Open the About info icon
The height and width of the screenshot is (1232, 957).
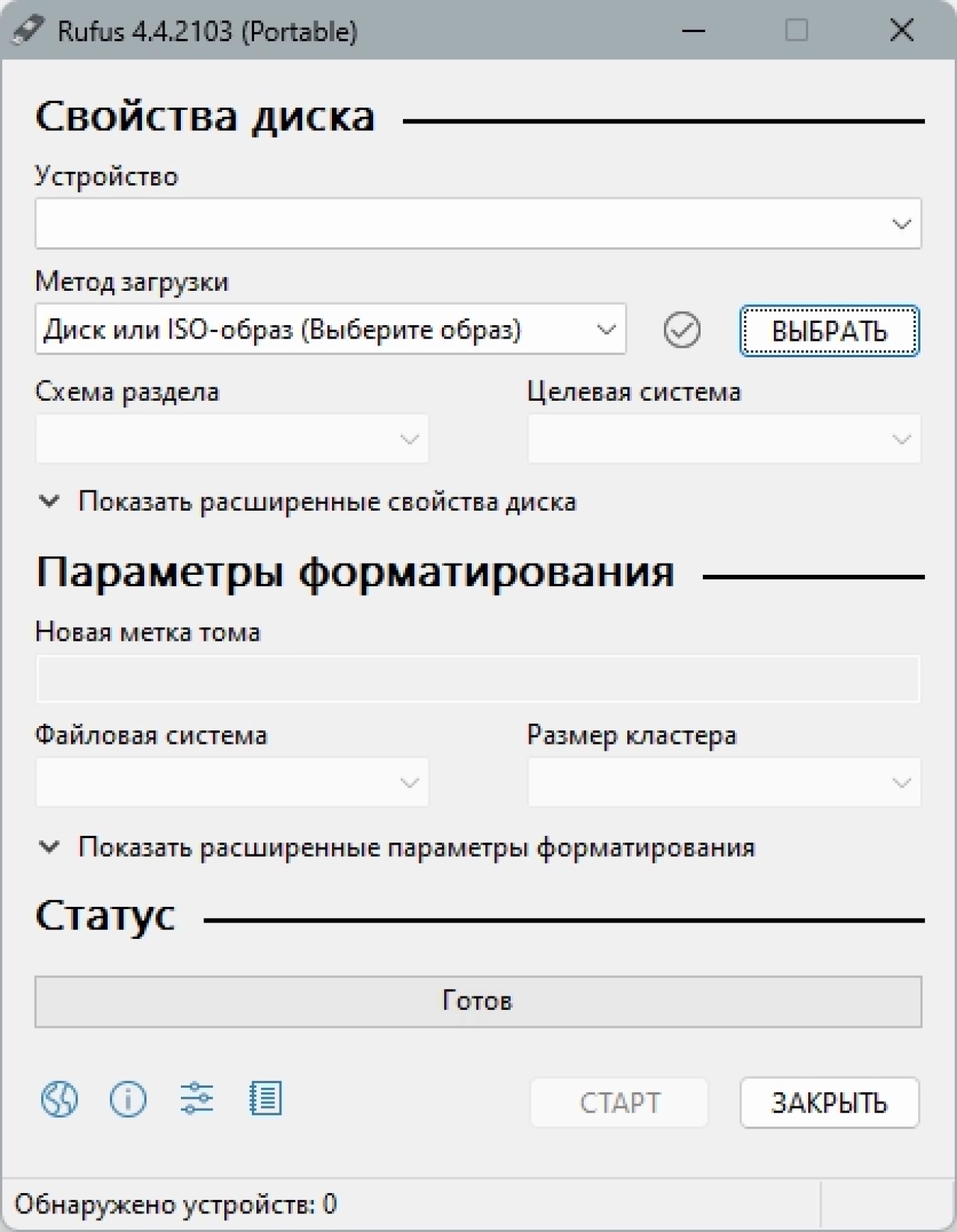click(x=128, y=1099)
